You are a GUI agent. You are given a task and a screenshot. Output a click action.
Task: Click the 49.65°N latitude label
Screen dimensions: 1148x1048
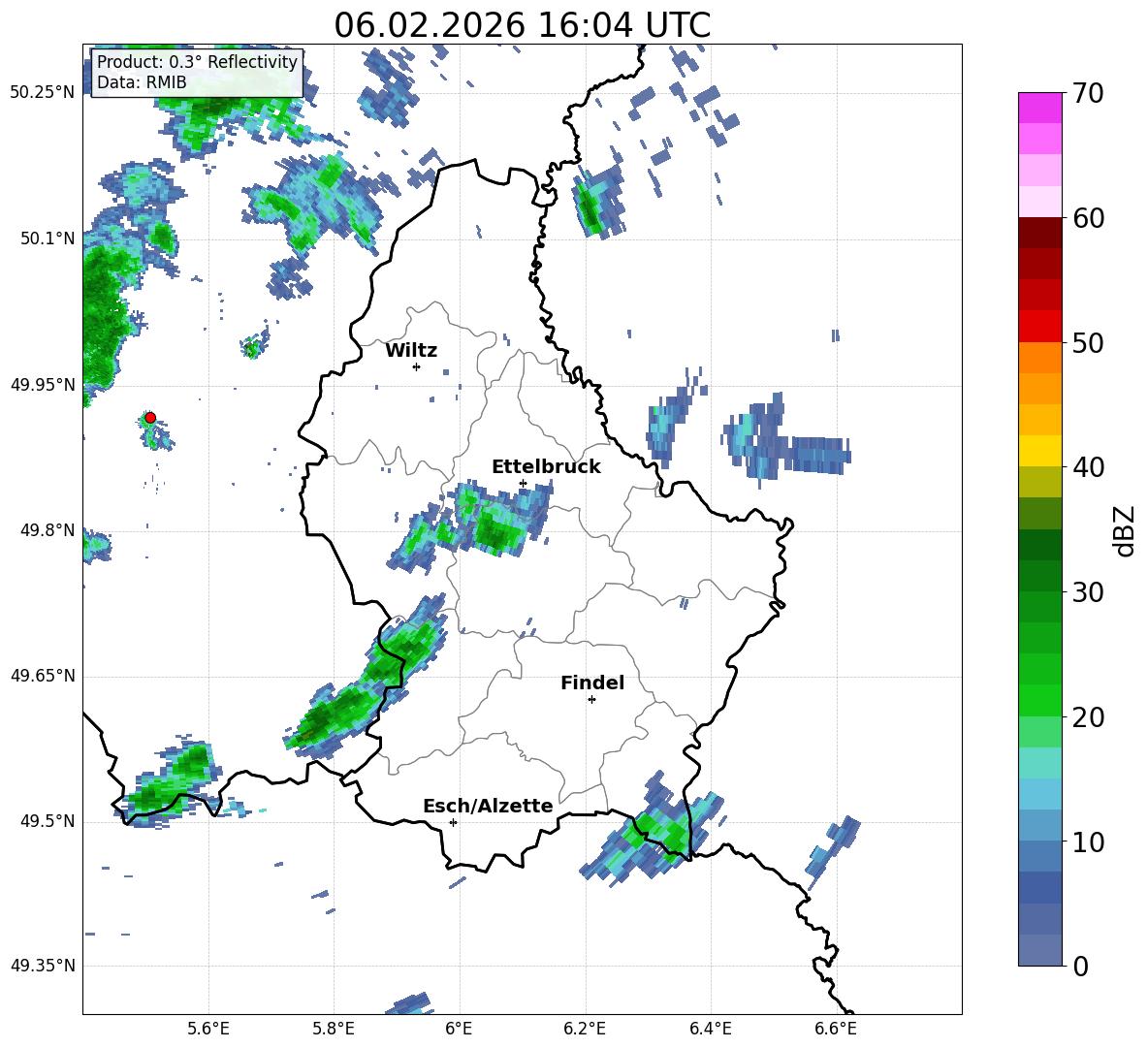[43, 676]
